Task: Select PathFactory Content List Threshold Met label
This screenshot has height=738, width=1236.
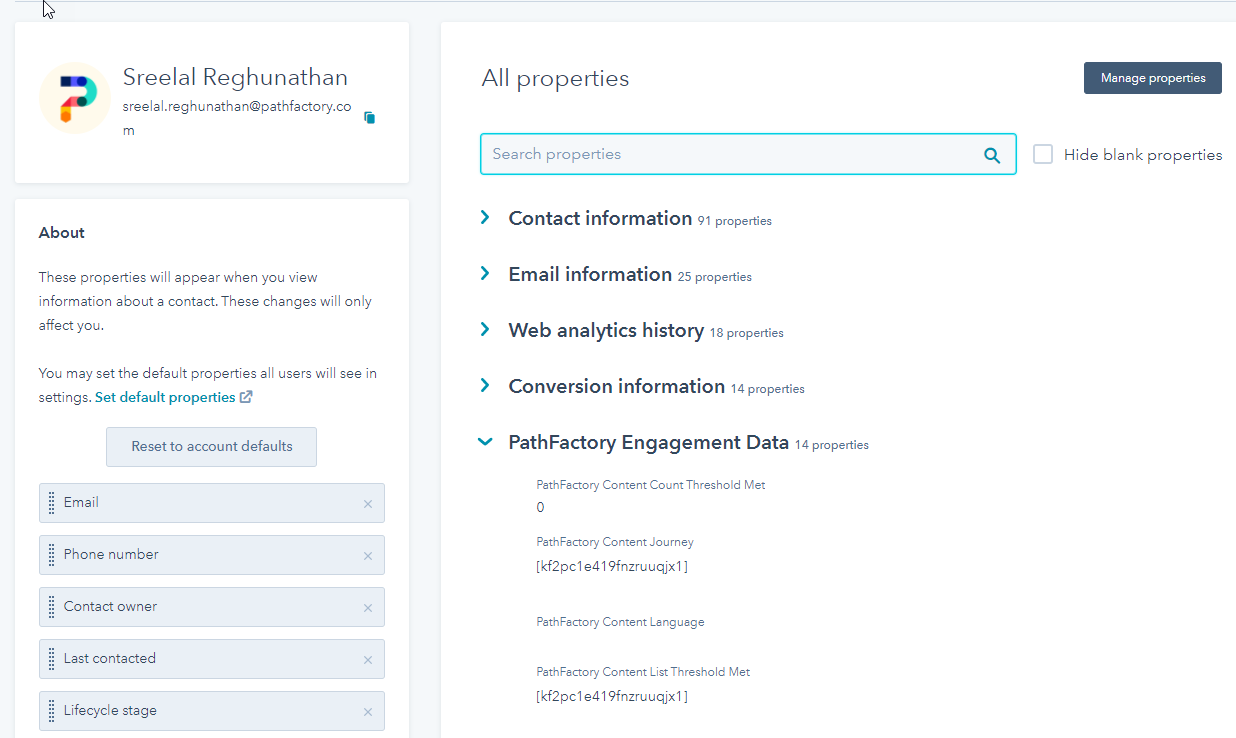Action: [643, 672]
